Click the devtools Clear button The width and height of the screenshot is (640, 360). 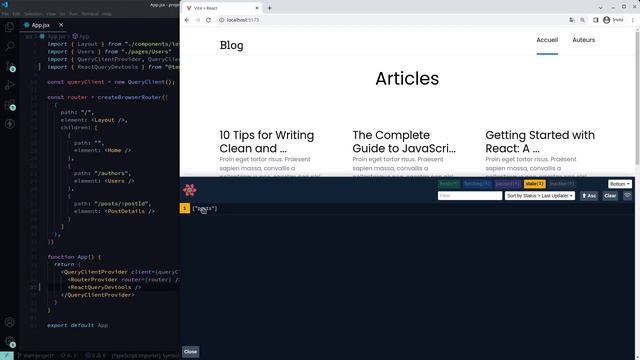coord(610,196)
